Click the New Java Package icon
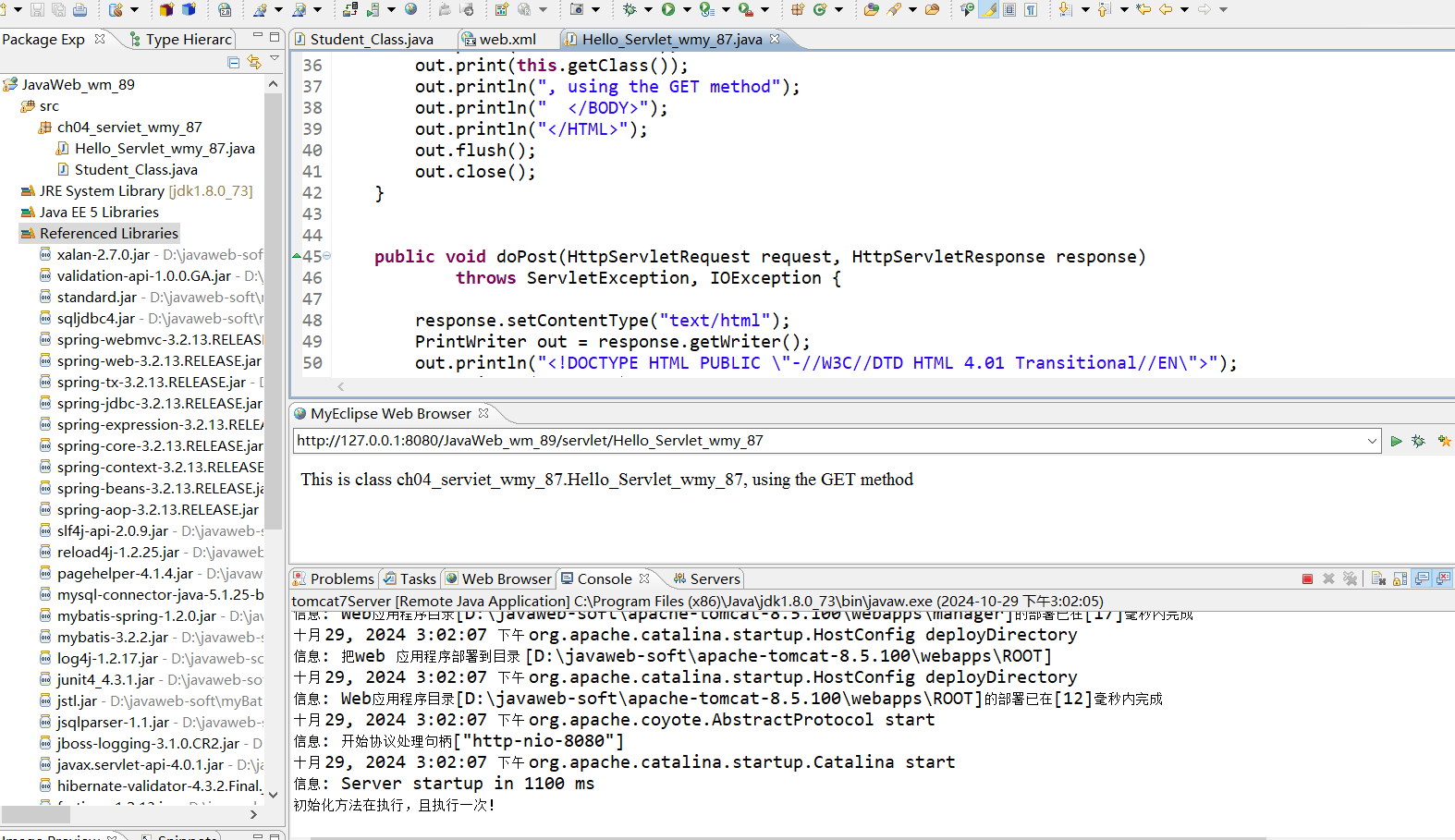1455x840 pixels. [798, 9]
